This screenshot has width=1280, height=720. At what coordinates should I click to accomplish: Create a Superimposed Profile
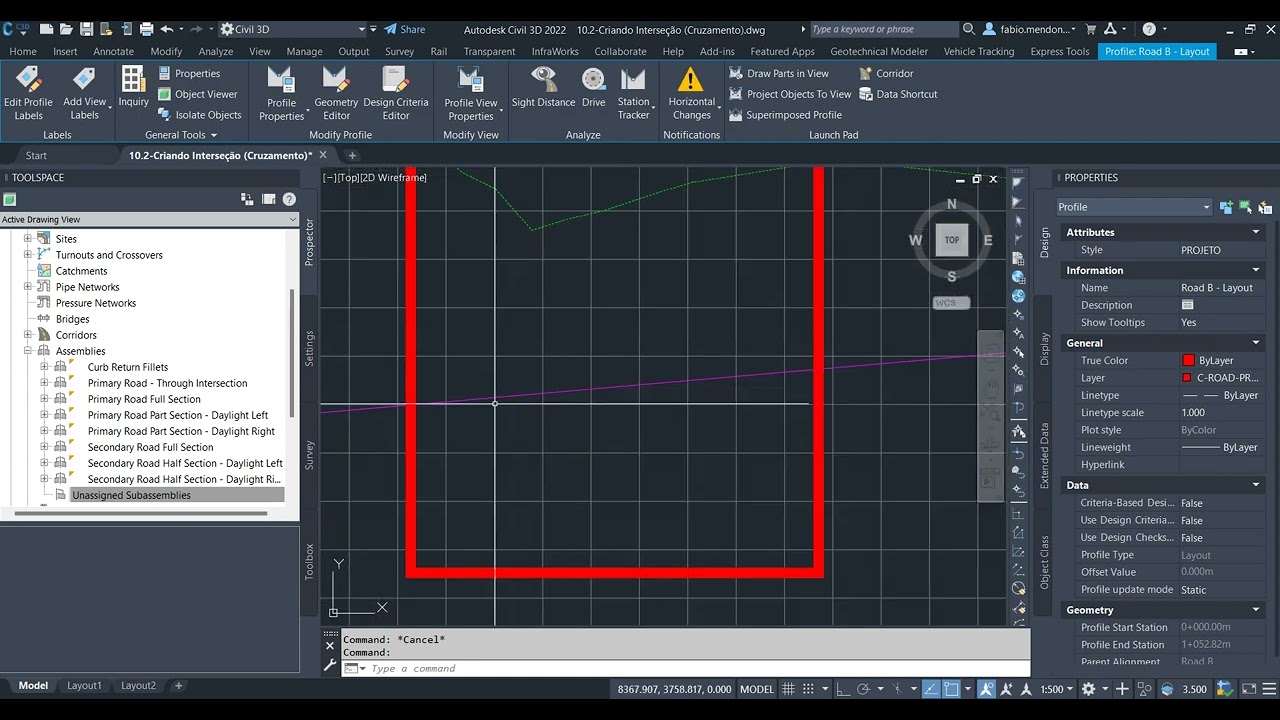(785, 115)
